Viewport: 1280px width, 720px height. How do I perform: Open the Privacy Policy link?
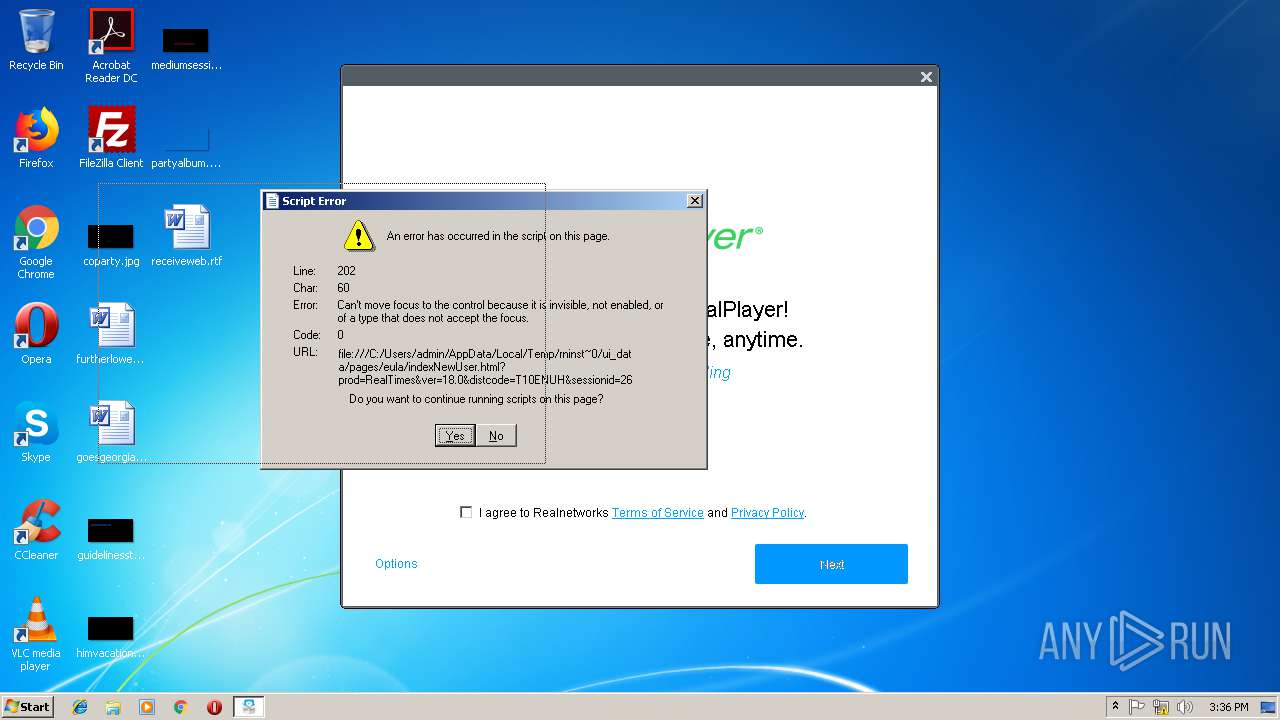coord(767,513)
